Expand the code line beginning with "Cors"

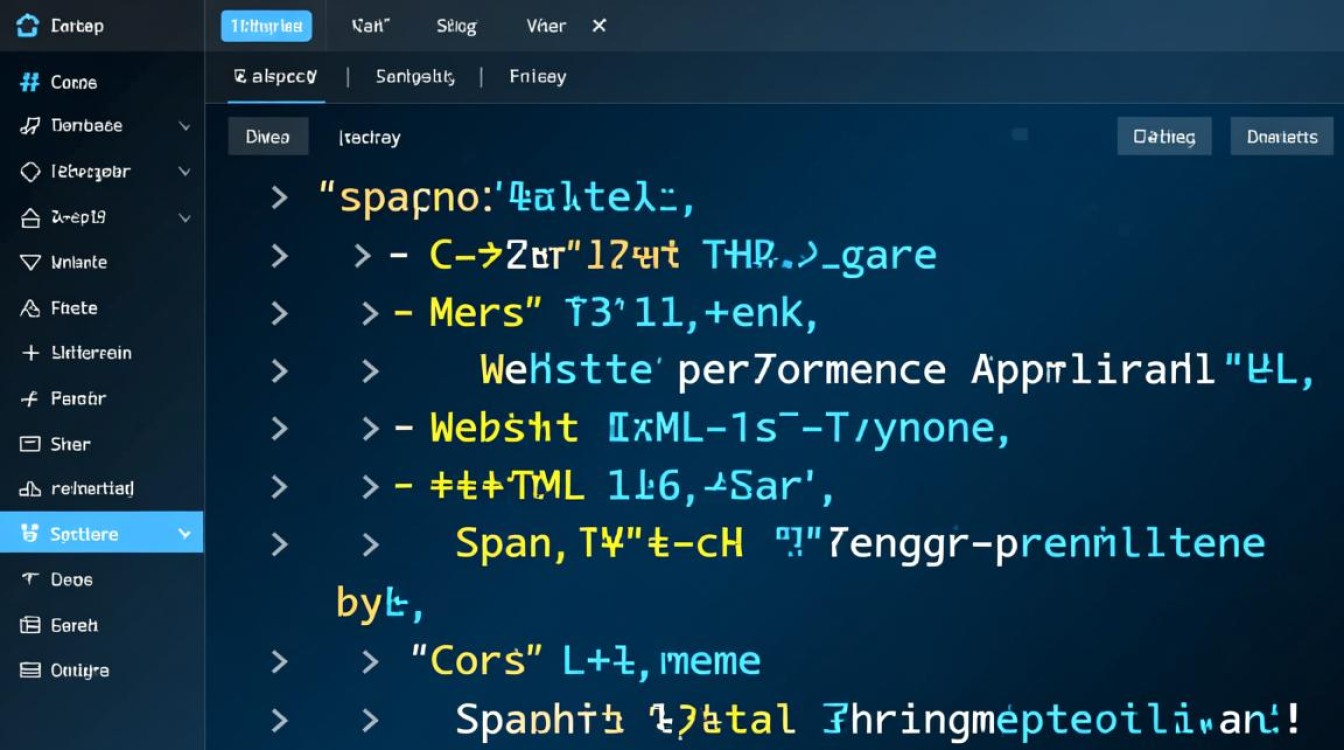370,661
